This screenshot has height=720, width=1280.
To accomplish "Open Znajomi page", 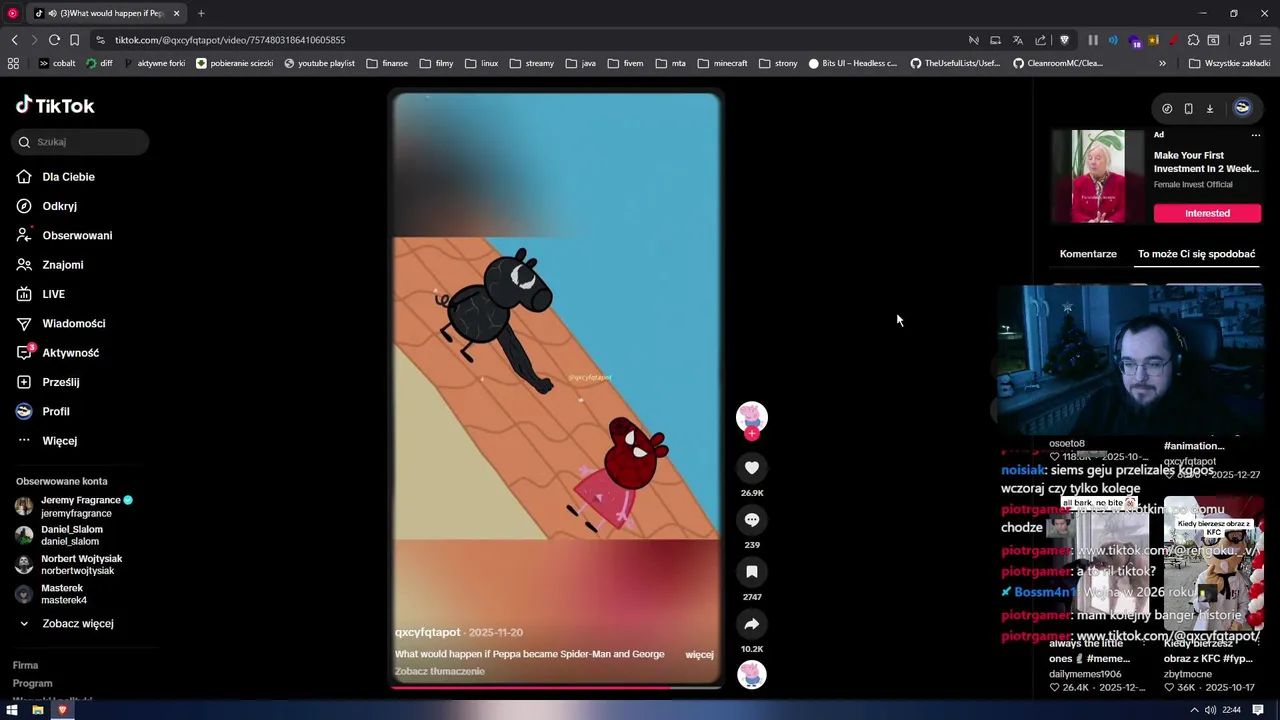I will pyautogui.click(x=62, y=265).
